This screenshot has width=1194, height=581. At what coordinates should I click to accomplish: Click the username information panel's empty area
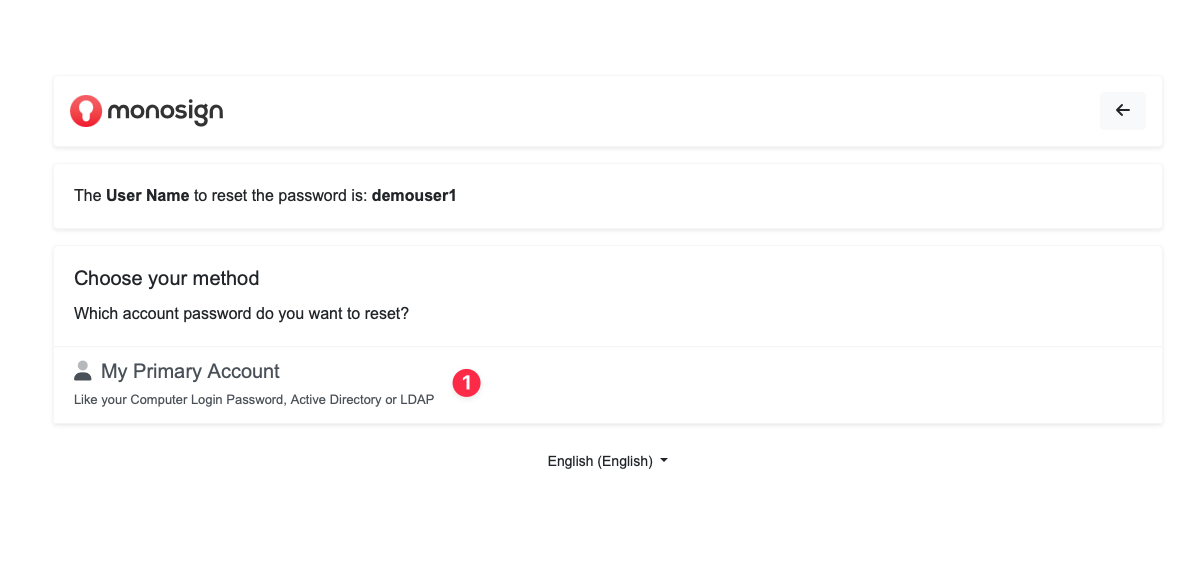coord(800,196)
